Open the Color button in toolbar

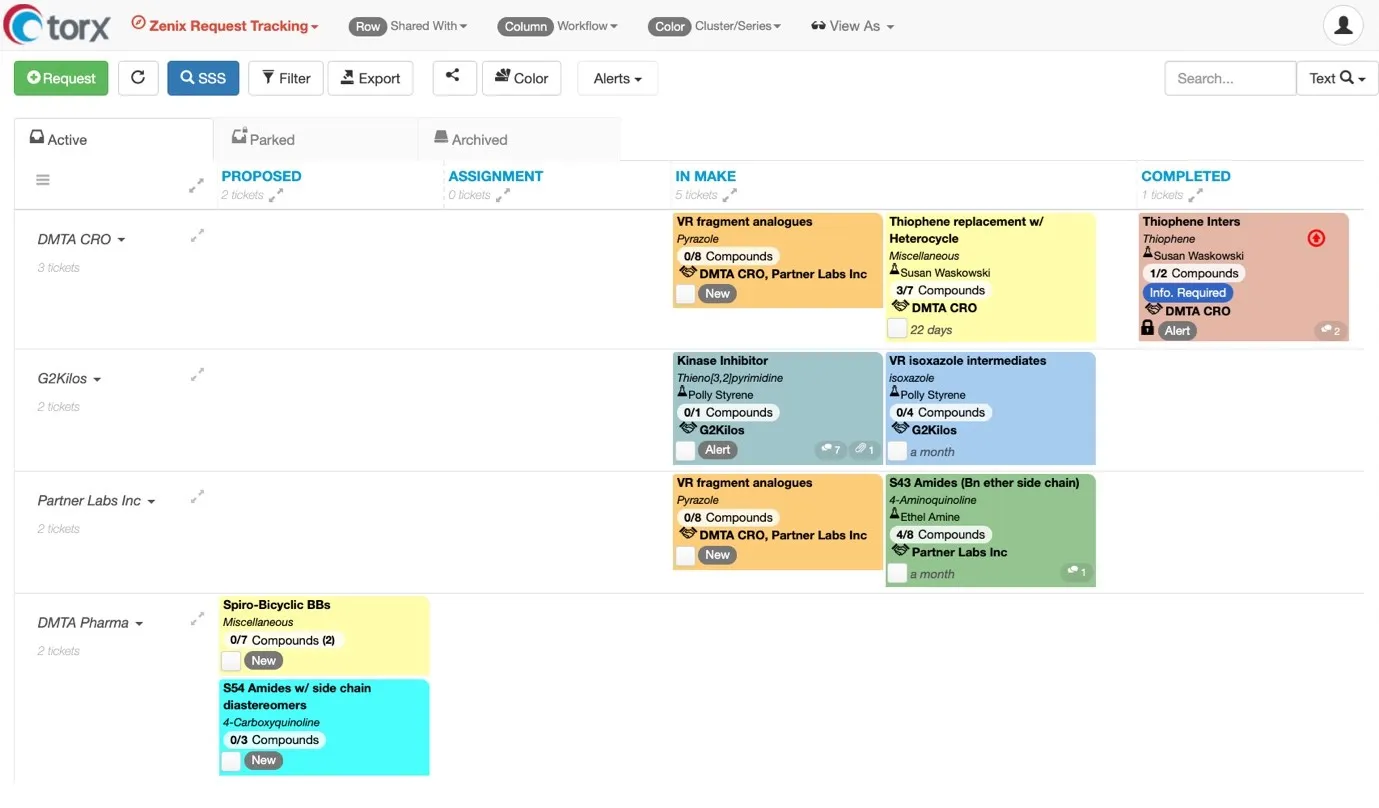coord(521,78)
